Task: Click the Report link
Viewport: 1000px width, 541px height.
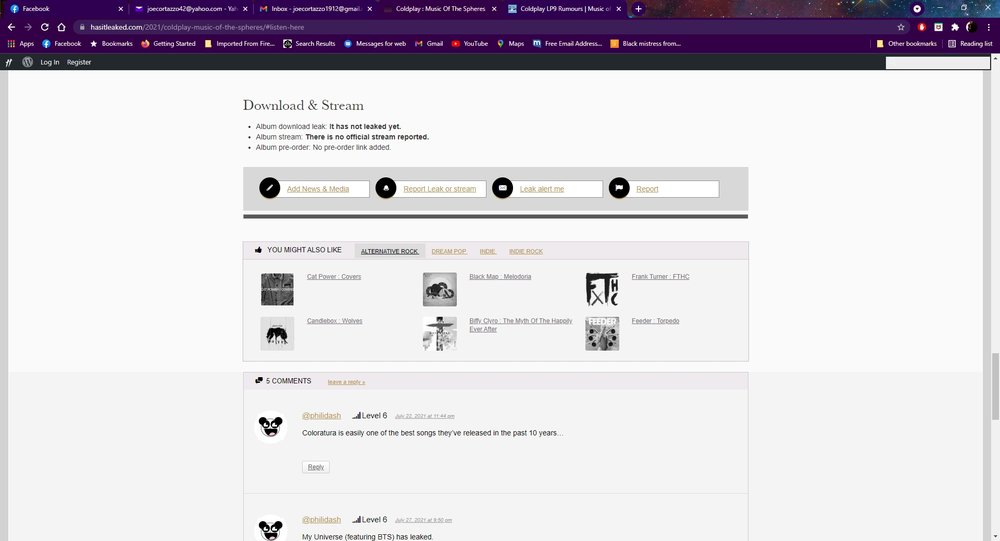Action: click(647, 189)
